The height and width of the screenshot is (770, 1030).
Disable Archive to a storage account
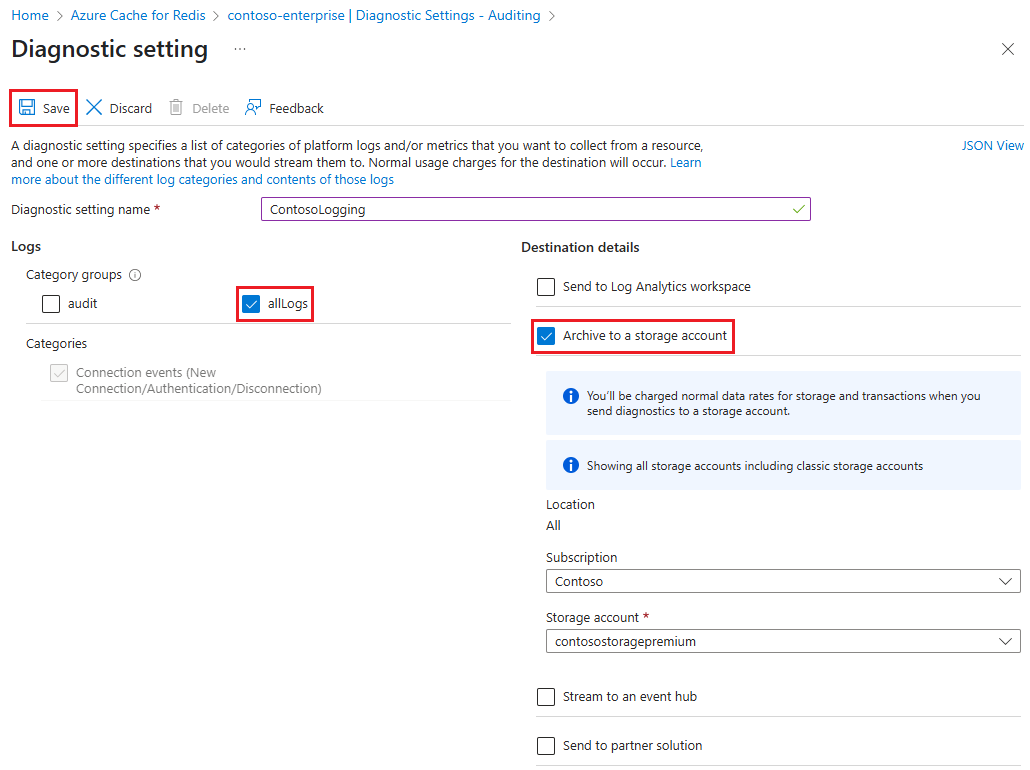click(x=546, y=336)
